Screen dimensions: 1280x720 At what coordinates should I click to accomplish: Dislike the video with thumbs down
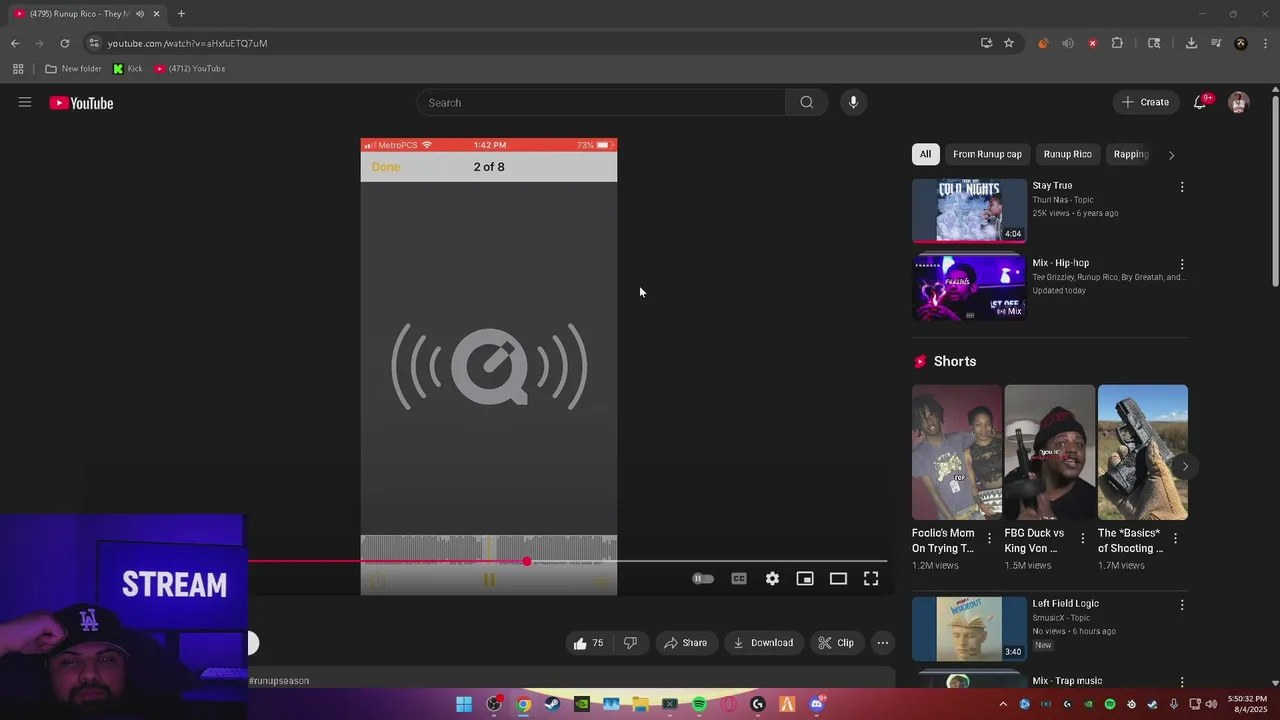point(630,643)
